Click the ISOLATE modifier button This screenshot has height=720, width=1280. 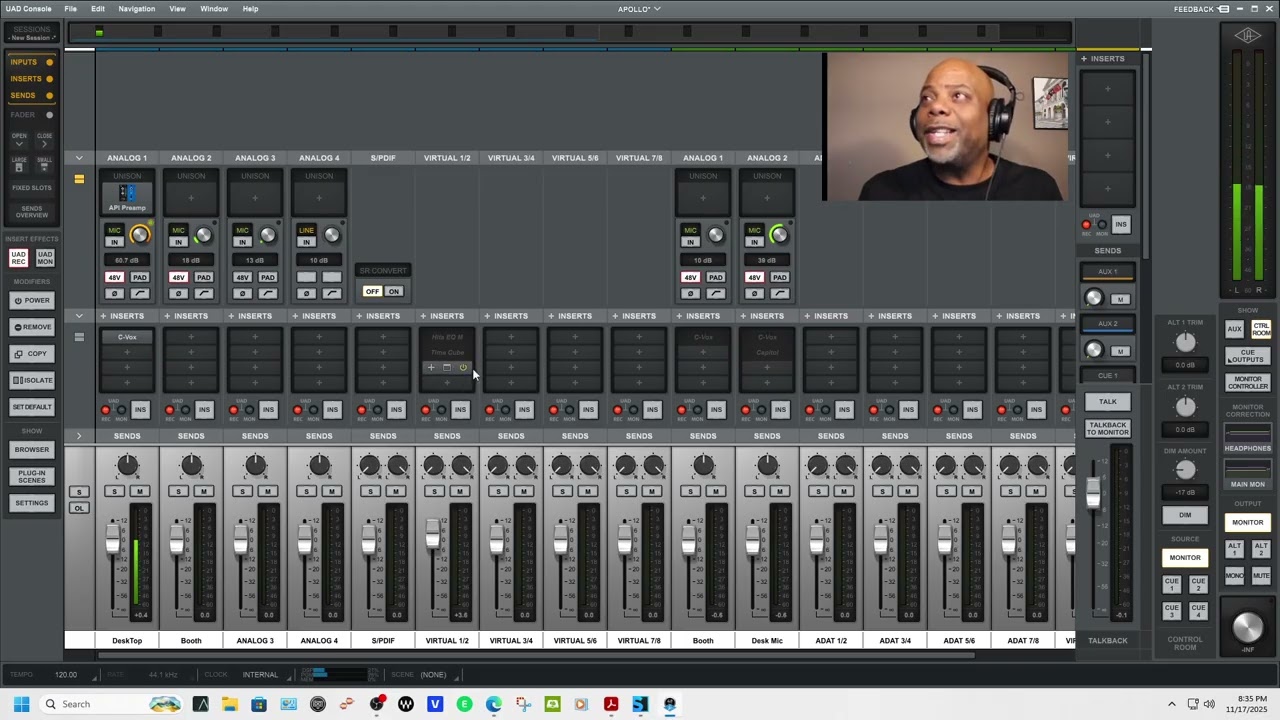pos(32,380)
